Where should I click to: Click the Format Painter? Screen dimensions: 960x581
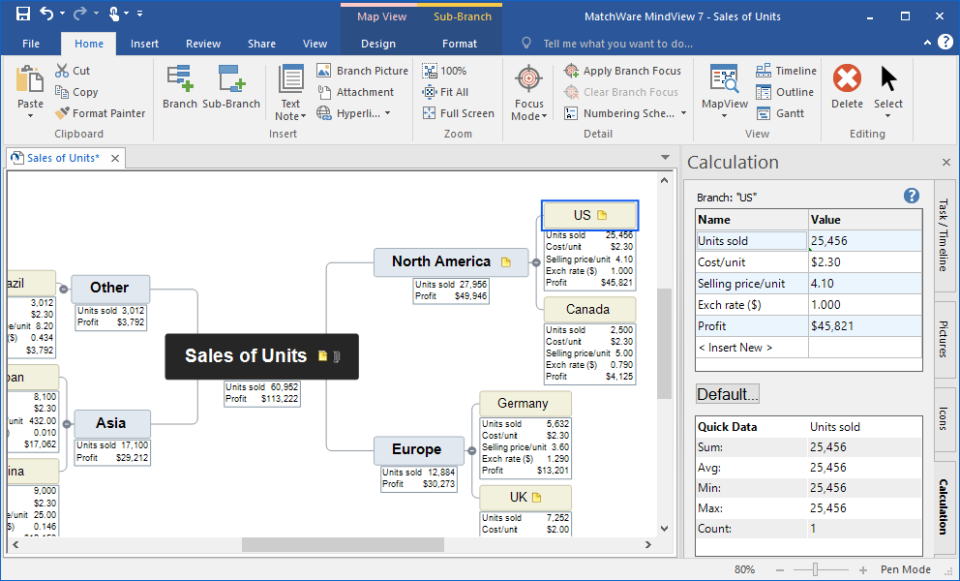coord(100,113)
